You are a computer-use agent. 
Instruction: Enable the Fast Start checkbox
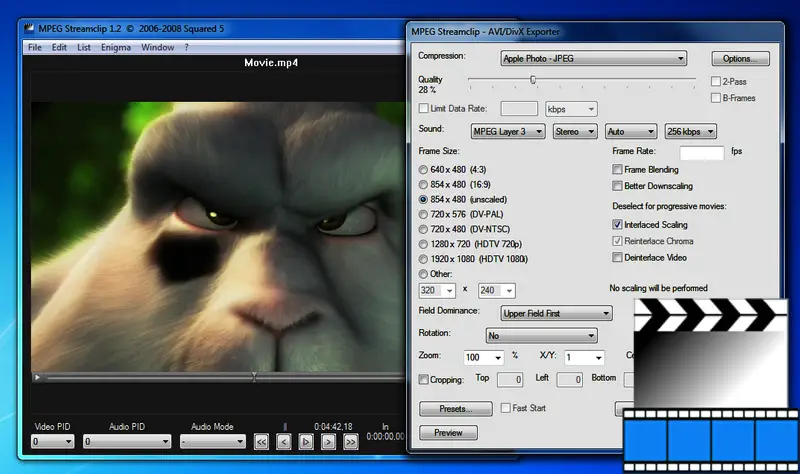(x=506, y=408)
